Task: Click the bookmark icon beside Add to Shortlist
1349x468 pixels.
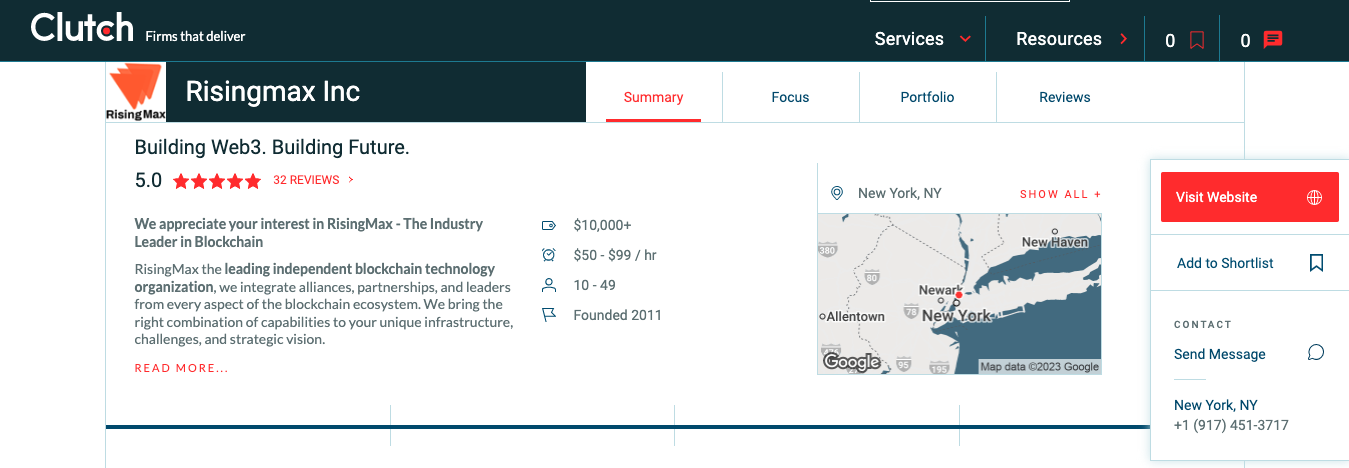Action: pos(1317,263)
